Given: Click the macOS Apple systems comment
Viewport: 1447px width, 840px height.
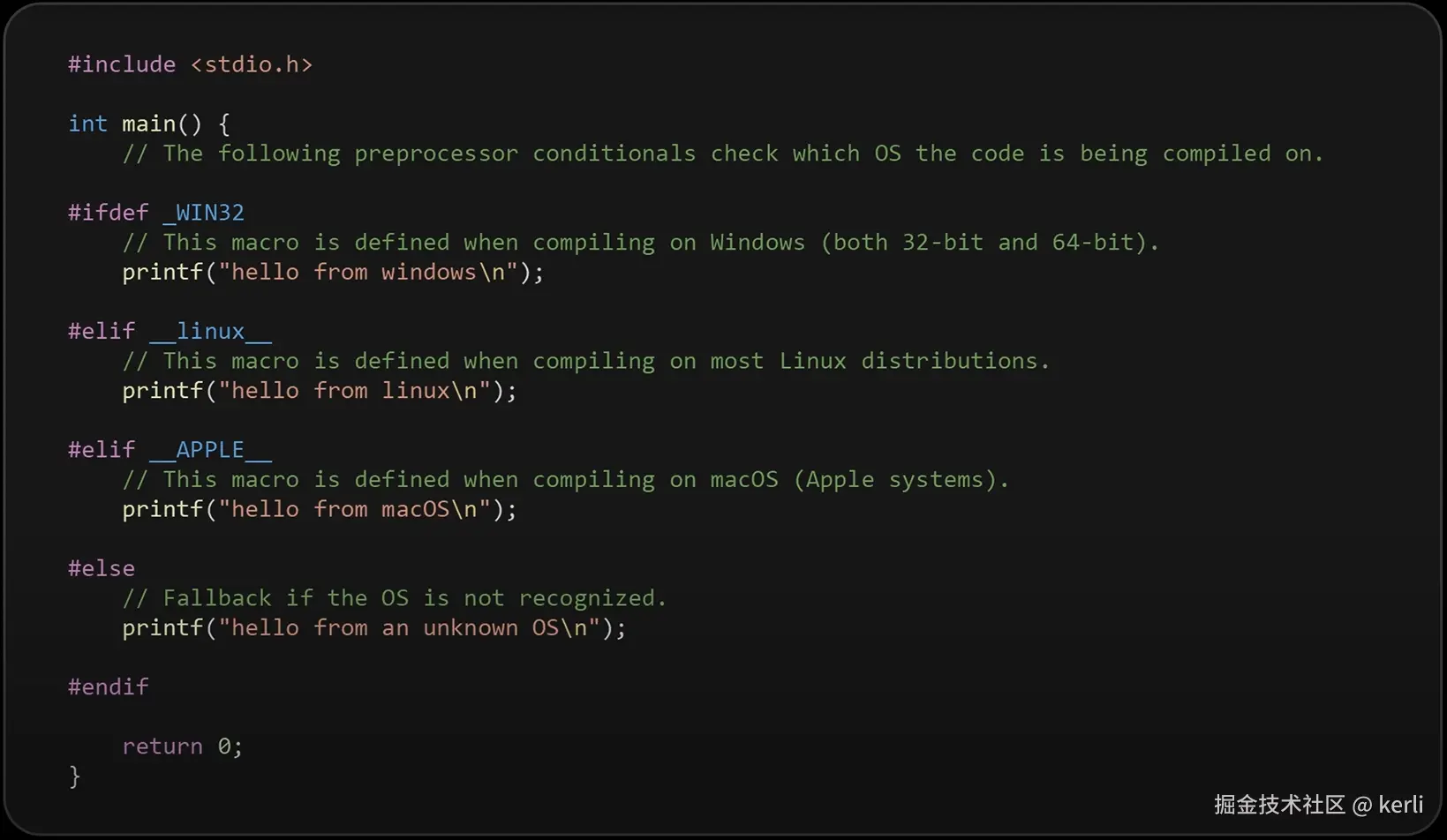Looking at the screenshot, I should point(565,479).
